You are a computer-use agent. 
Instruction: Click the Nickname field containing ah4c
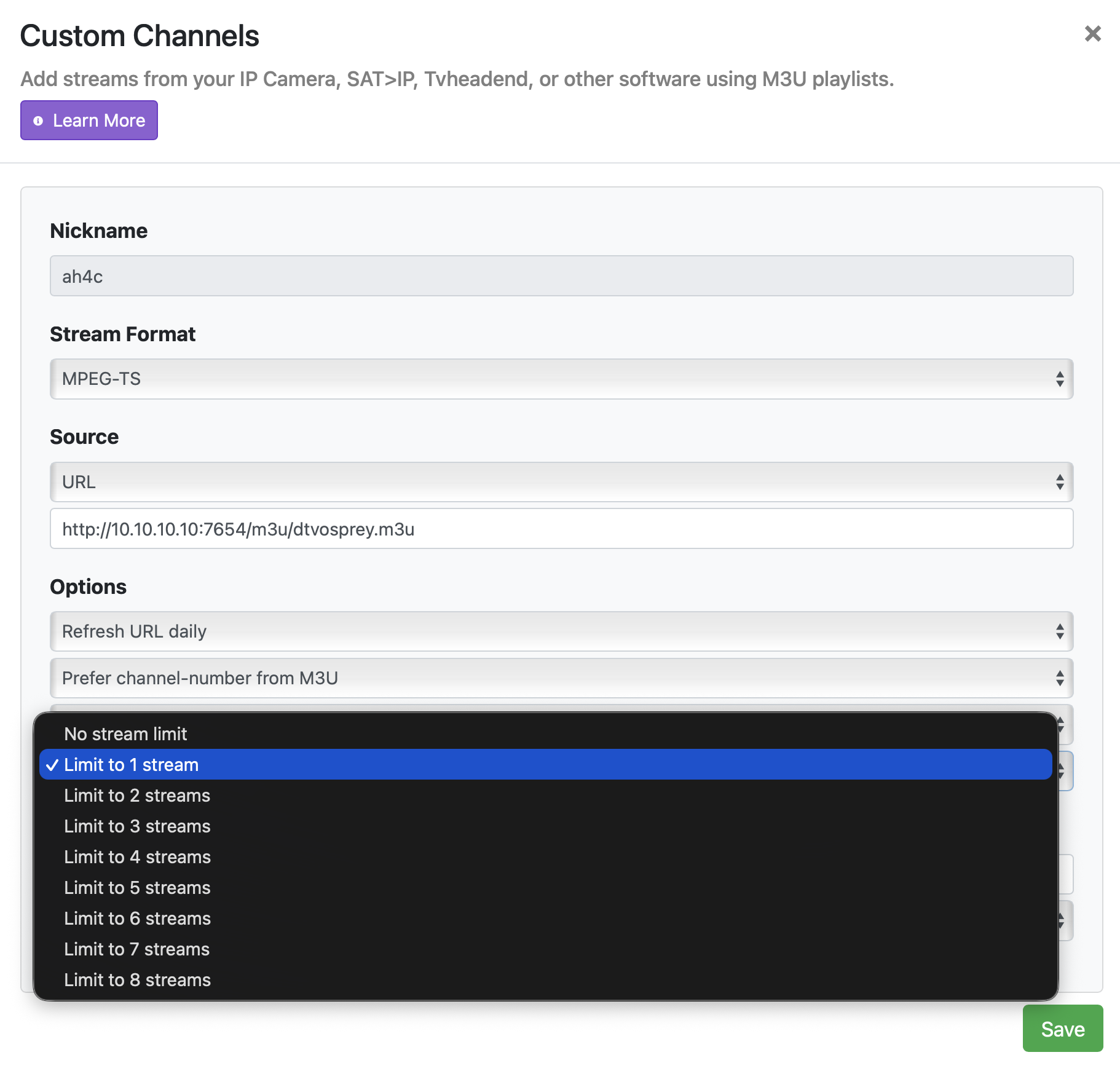click(561, 276)
